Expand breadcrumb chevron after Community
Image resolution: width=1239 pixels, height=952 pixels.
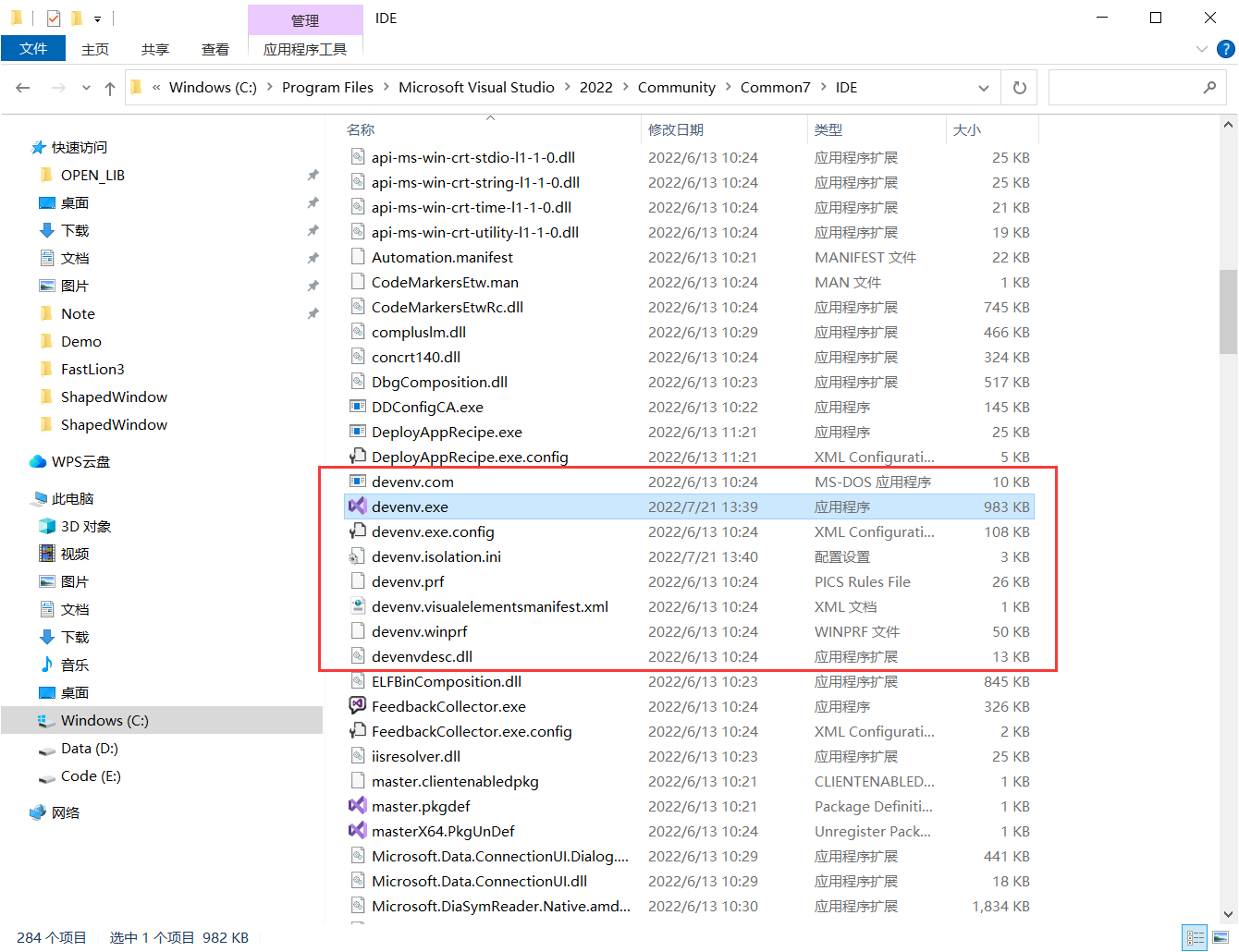coord(728,87)
